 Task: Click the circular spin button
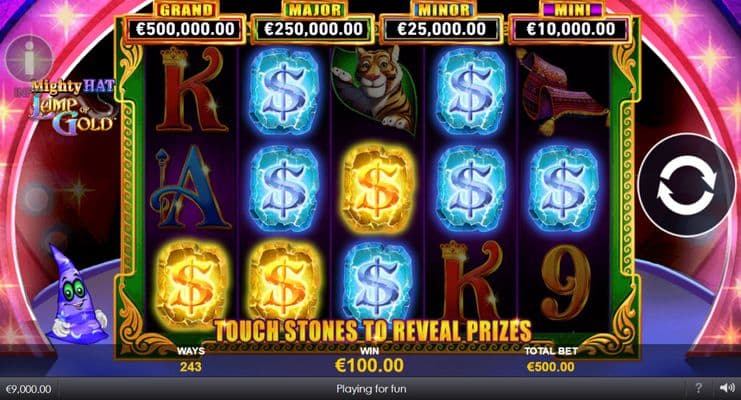[x=687, y=185]
